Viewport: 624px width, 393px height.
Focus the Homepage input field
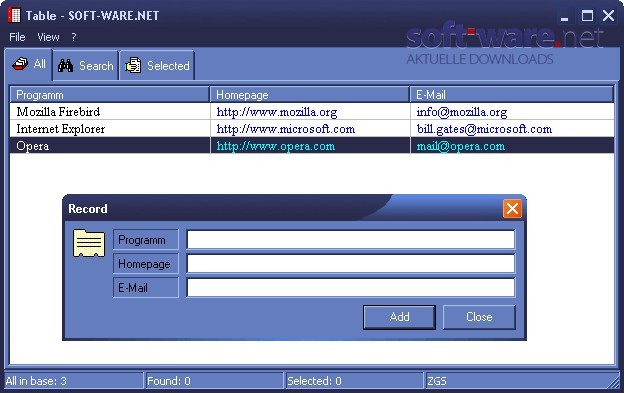(351, 263)
